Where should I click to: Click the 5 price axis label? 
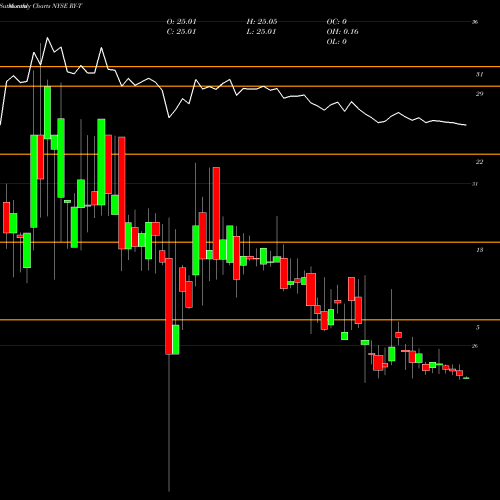click(x=478, y=328)
